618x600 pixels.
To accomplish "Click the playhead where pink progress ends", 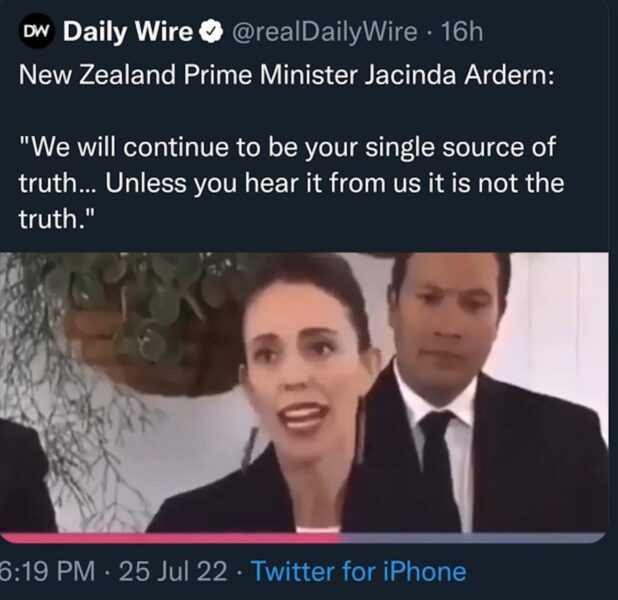I will (x=341, y=538).
